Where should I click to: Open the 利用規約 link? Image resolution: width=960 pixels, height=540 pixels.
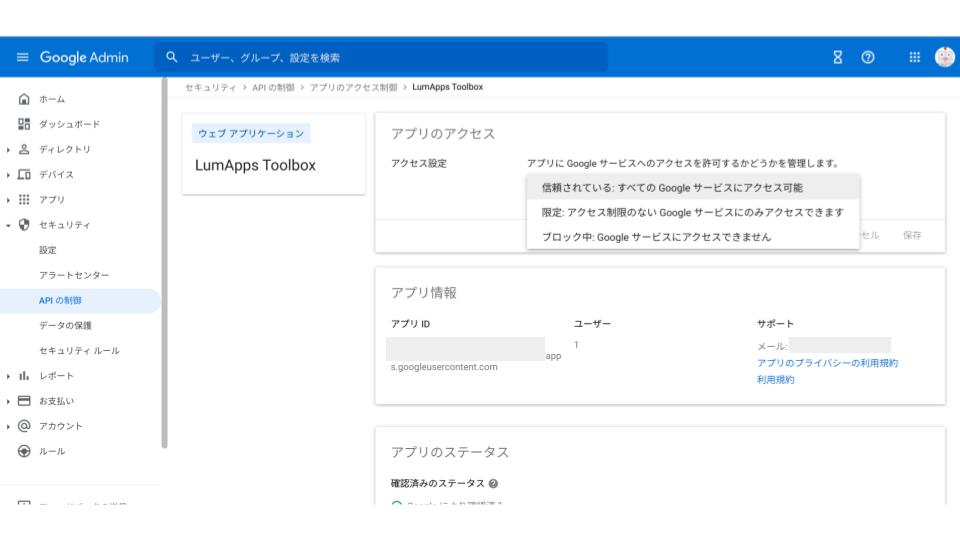(x=775, y=380)
